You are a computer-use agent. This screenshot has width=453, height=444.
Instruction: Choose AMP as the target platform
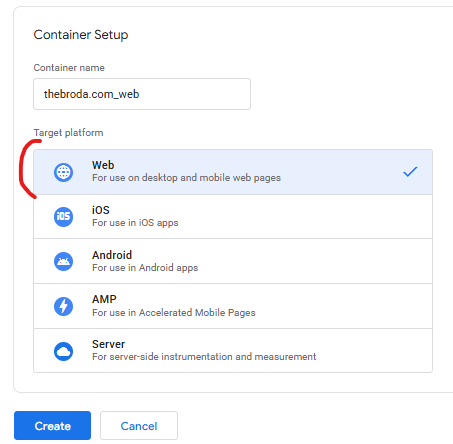click(233, 306)
